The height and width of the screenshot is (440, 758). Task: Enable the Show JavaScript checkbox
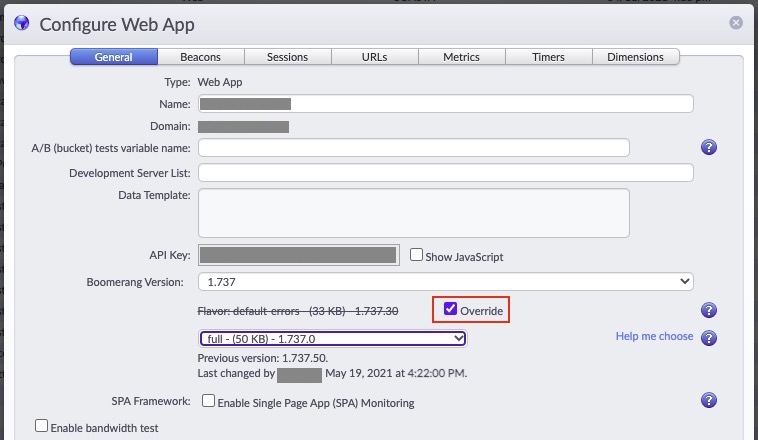tap(417, 255)
